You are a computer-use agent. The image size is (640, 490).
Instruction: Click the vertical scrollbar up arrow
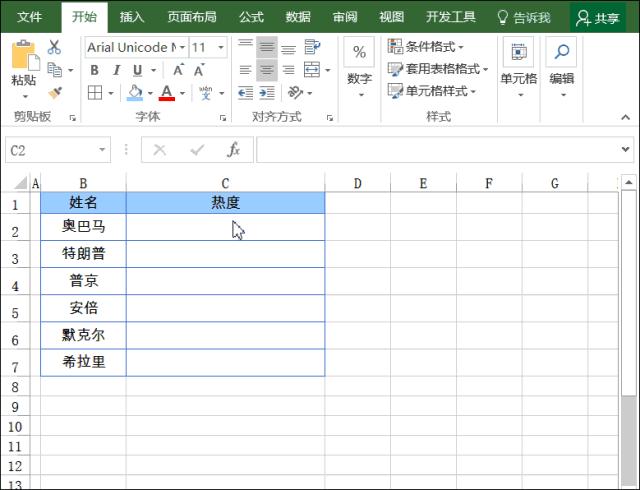pos(629,182)
